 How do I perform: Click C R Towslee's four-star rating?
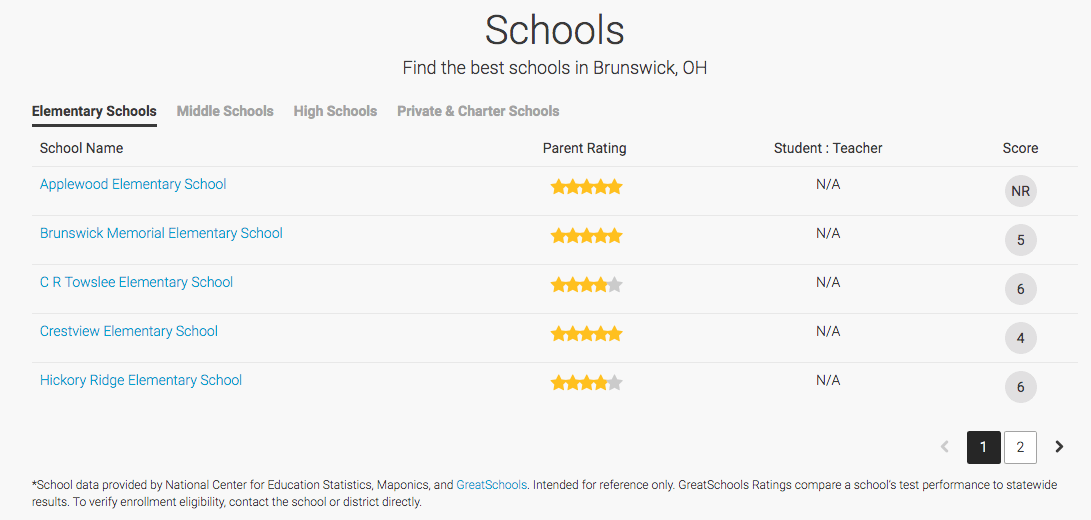pyautogui.click(x=586, y=285)
